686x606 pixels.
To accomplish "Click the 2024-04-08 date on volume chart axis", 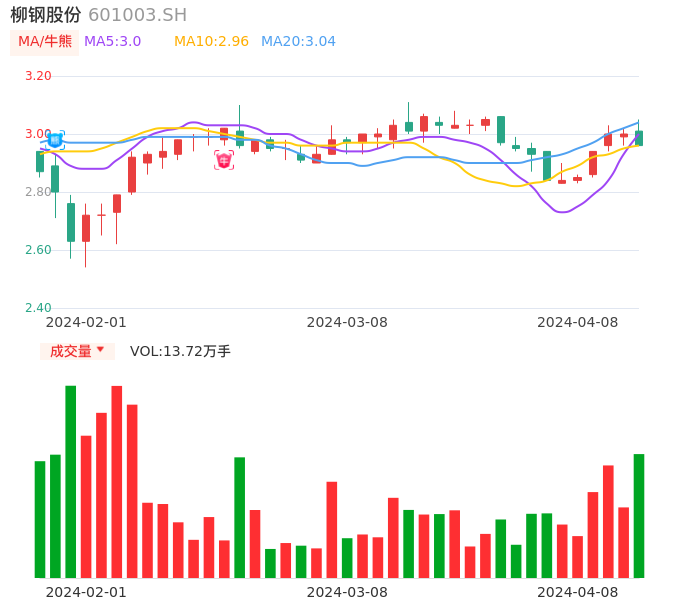I will pyautogui.click(x=578, y=592).
